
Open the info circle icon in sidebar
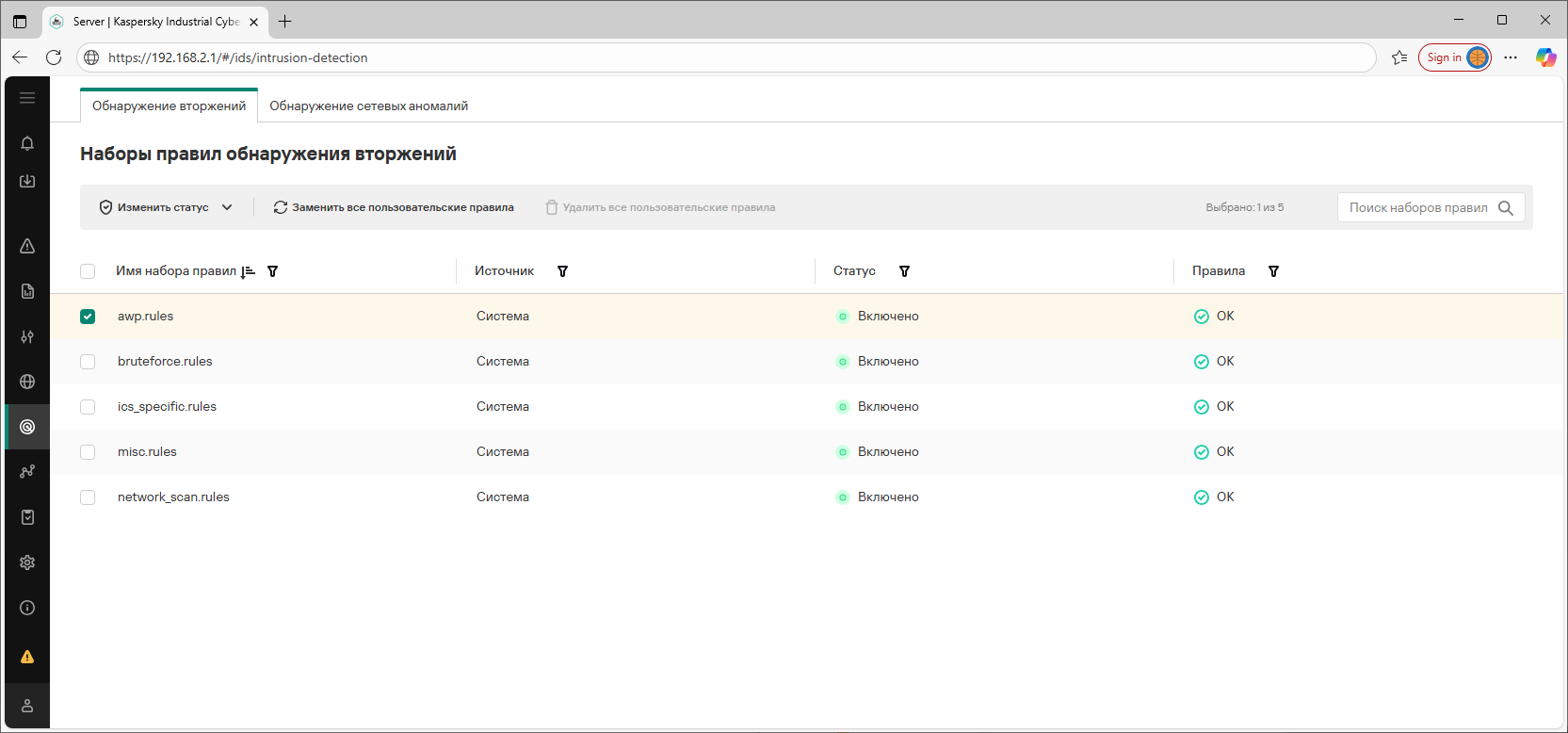point(27,608)
